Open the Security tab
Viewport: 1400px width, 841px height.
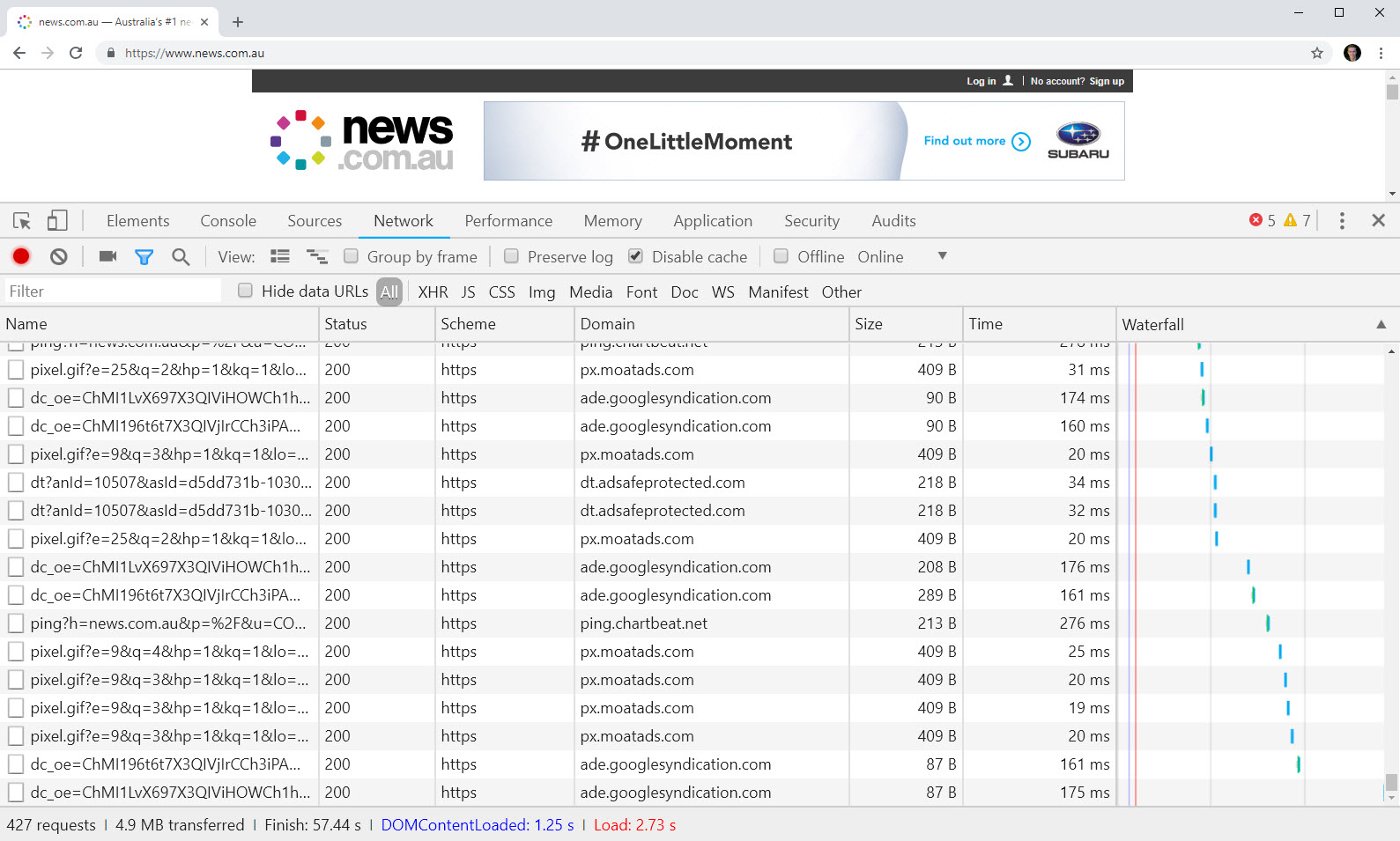click(811, 221)
